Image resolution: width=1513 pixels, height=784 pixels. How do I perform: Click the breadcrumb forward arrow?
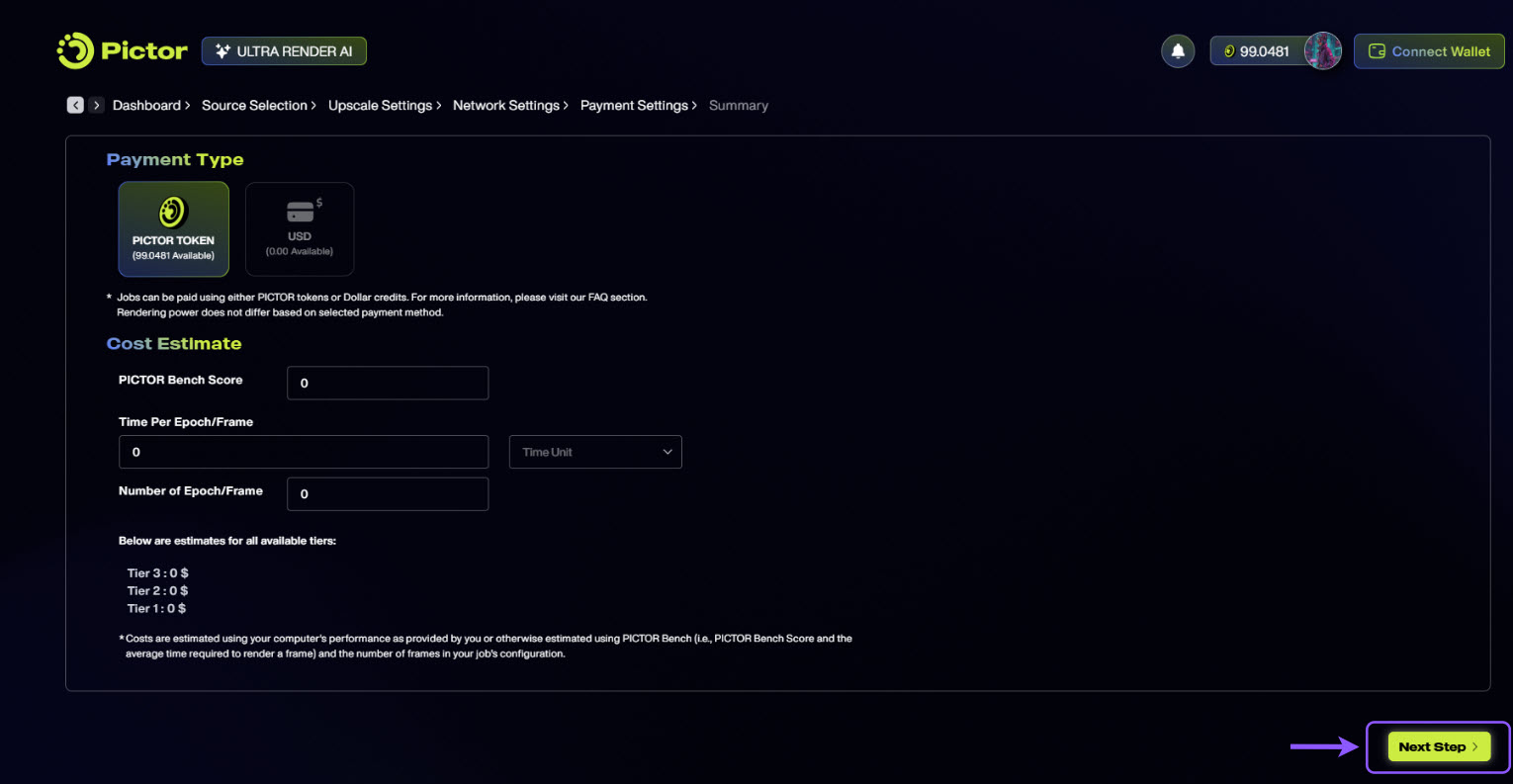click(x=96, y=105)
